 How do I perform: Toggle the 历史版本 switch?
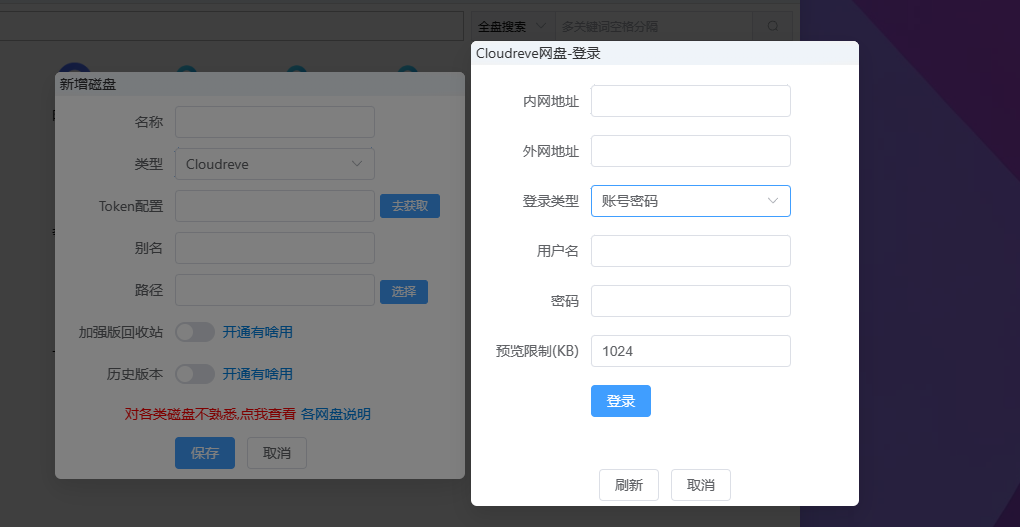(x=195, y=374)
